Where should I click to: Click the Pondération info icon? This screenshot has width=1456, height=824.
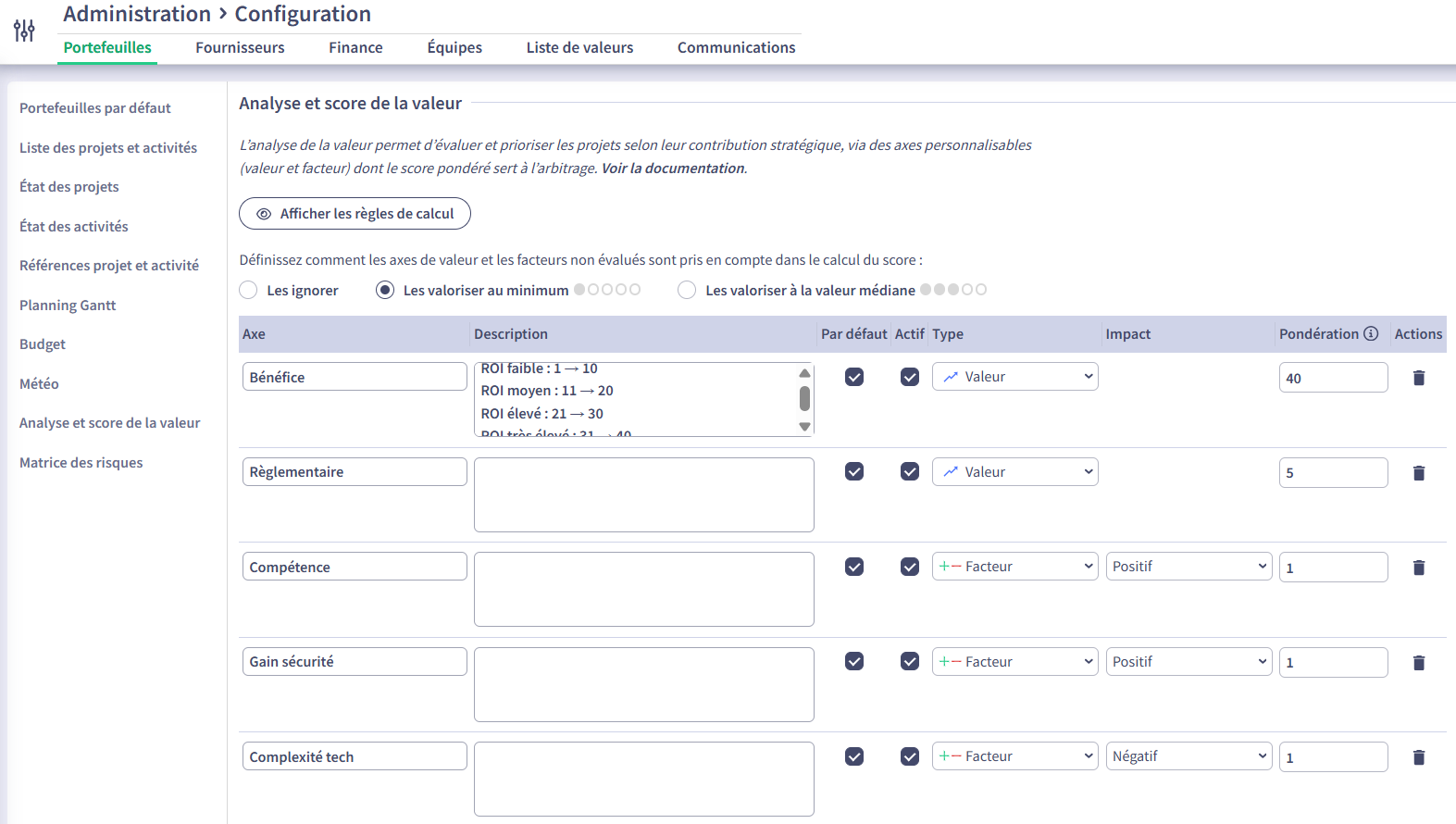point(1371,333)
